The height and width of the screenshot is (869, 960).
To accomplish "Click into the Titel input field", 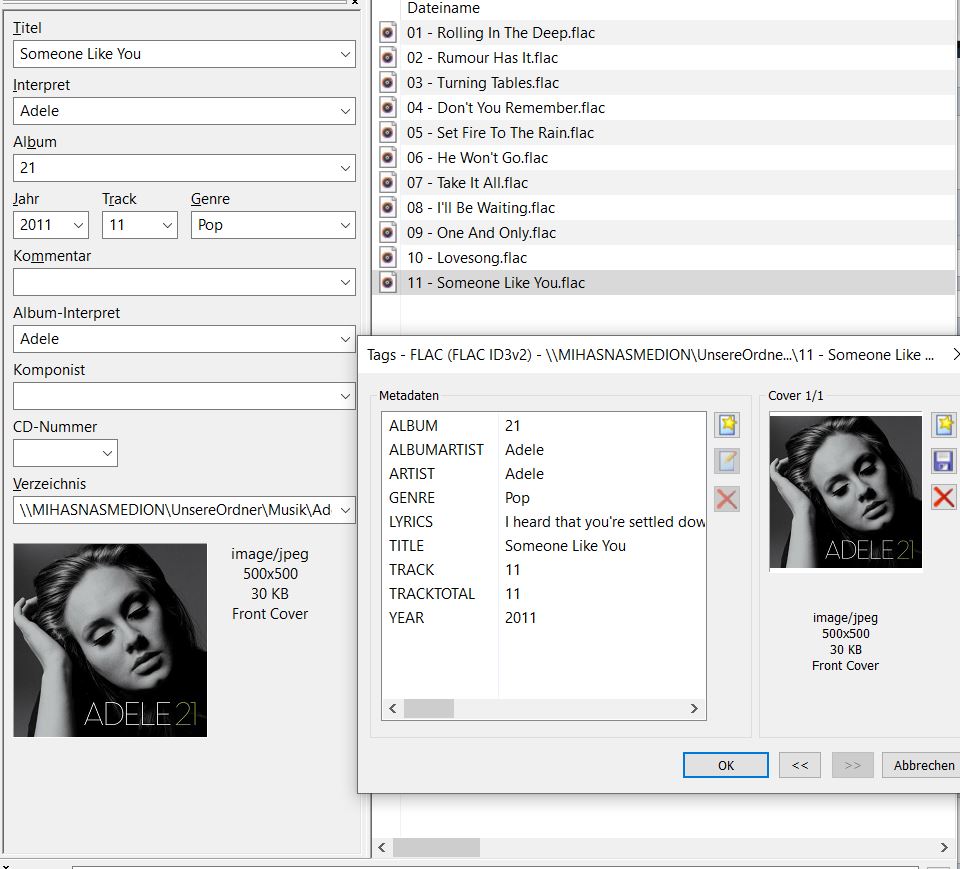I will (175, 54).
